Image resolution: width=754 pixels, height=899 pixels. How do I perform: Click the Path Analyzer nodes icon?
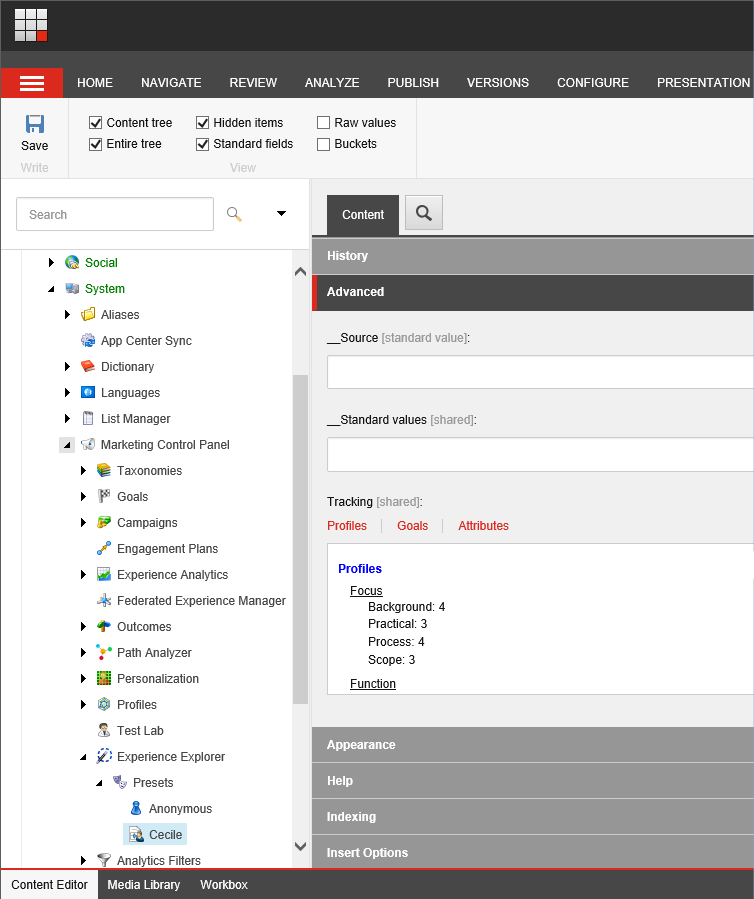click(104, 652)
